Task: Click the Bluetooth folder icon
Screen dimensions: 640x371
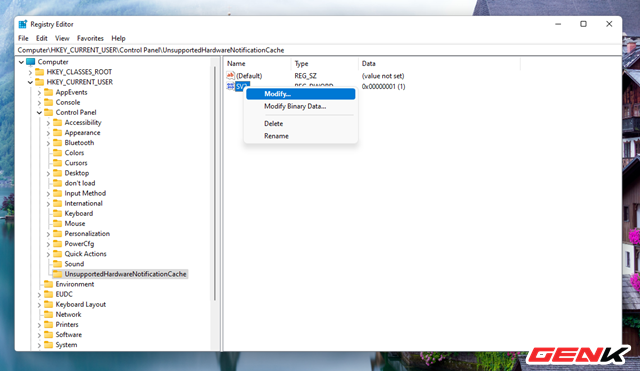Action: (58, 143)
